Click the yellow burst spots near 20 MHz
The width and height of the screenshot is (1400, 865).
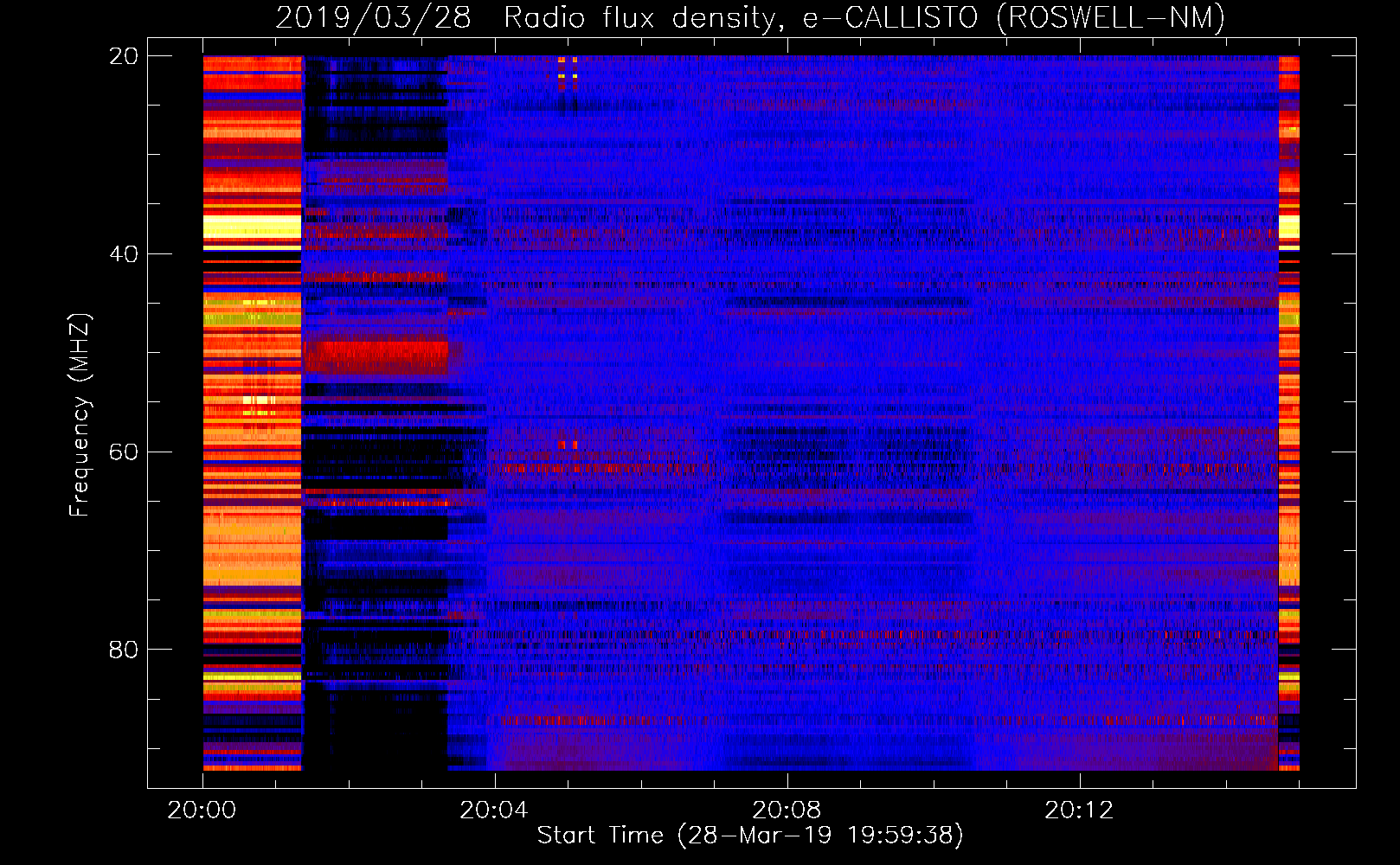point(568,73)
